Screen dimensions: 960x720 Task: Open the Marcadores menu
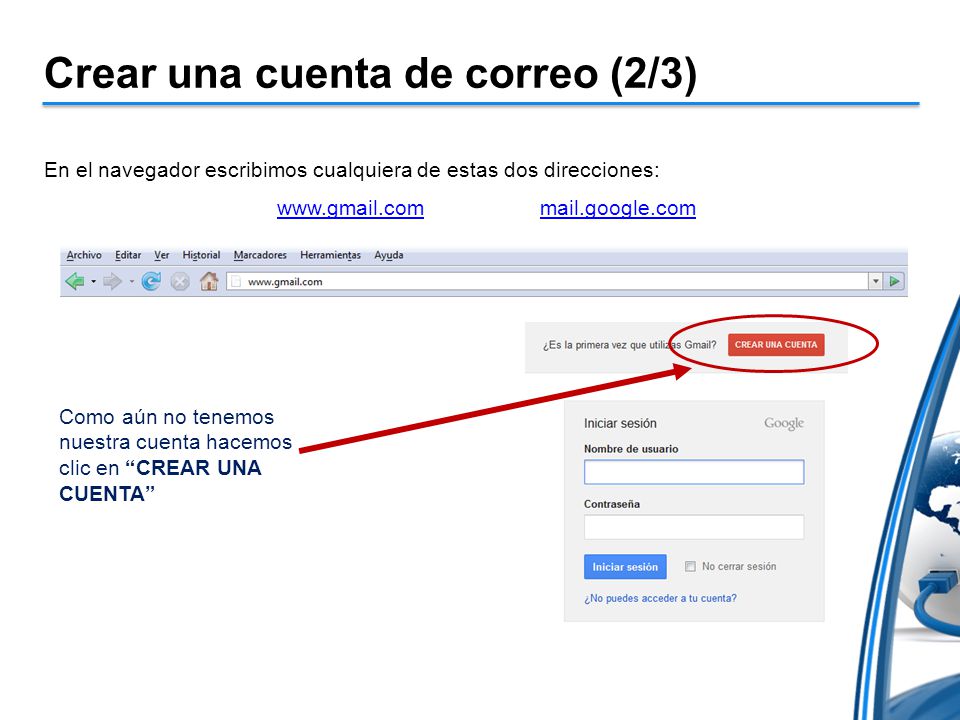(x=260, y=255)
